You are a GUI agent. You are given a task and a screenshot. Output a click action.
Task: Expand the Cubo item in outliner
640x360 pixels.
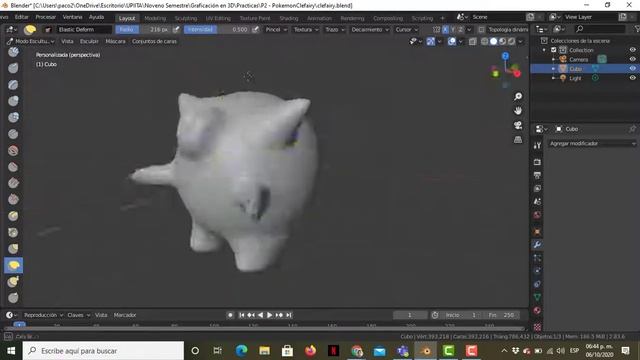[x=553, y=69]
